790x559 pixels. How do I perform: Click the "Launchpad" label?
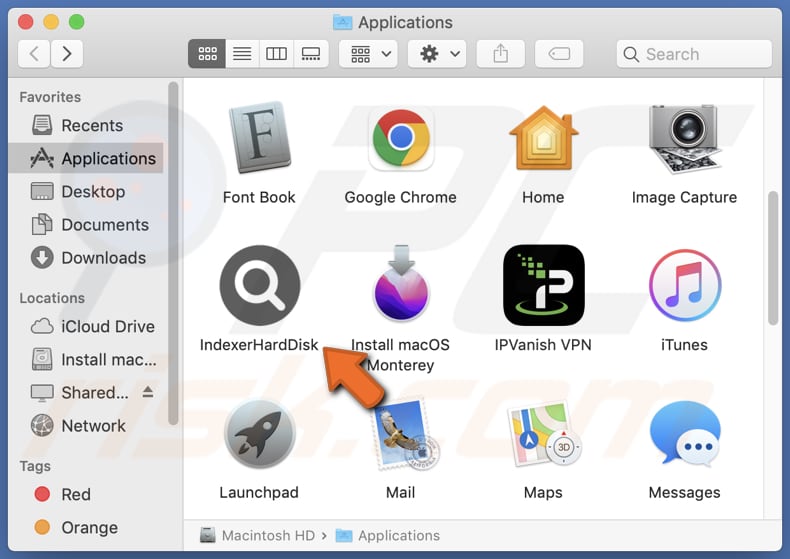259,492
